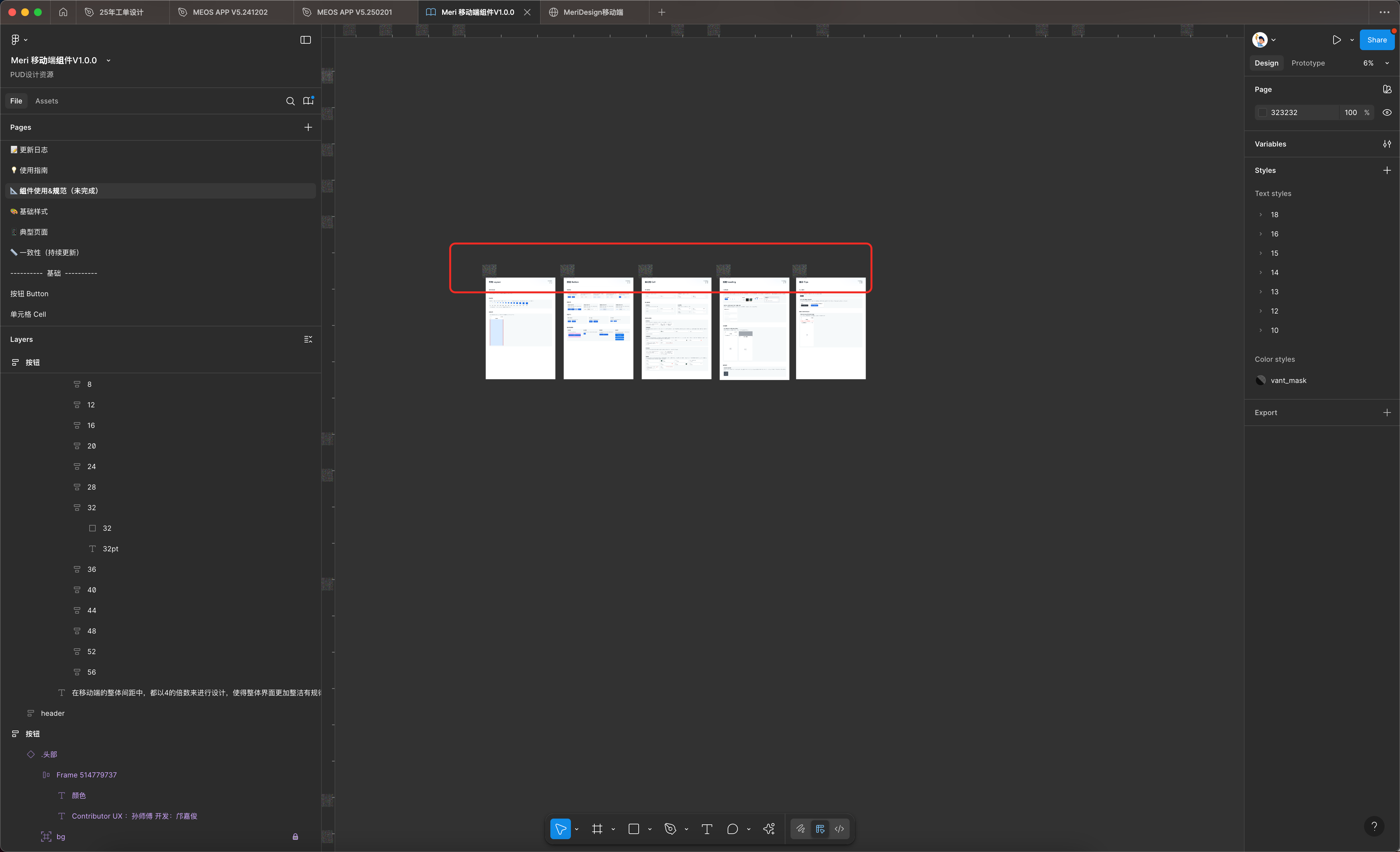Open the 更新日志 page
1400x852 pixels.
160,150
